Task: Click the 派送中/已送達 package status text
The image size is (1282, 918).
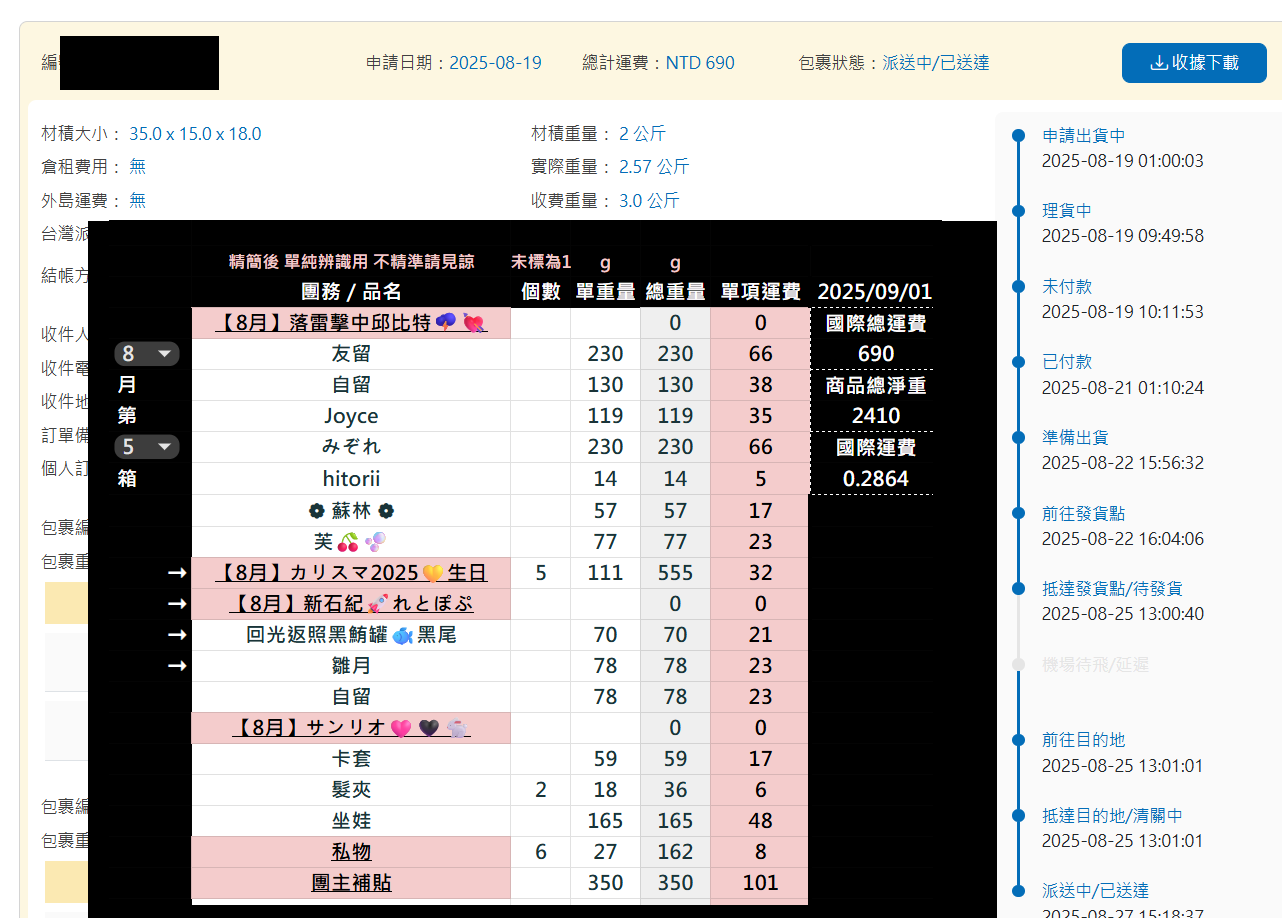Action: [935, 63]
